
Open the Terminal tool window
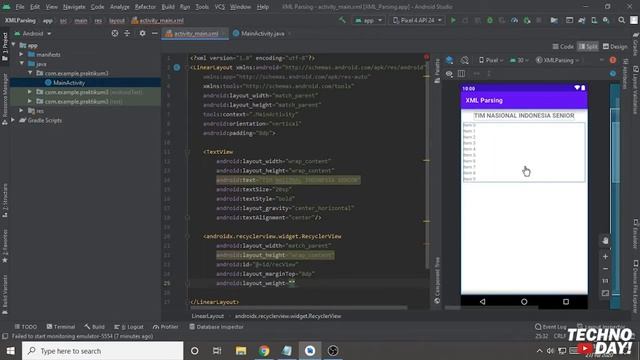pyautogui.click(x=61, y=327)
